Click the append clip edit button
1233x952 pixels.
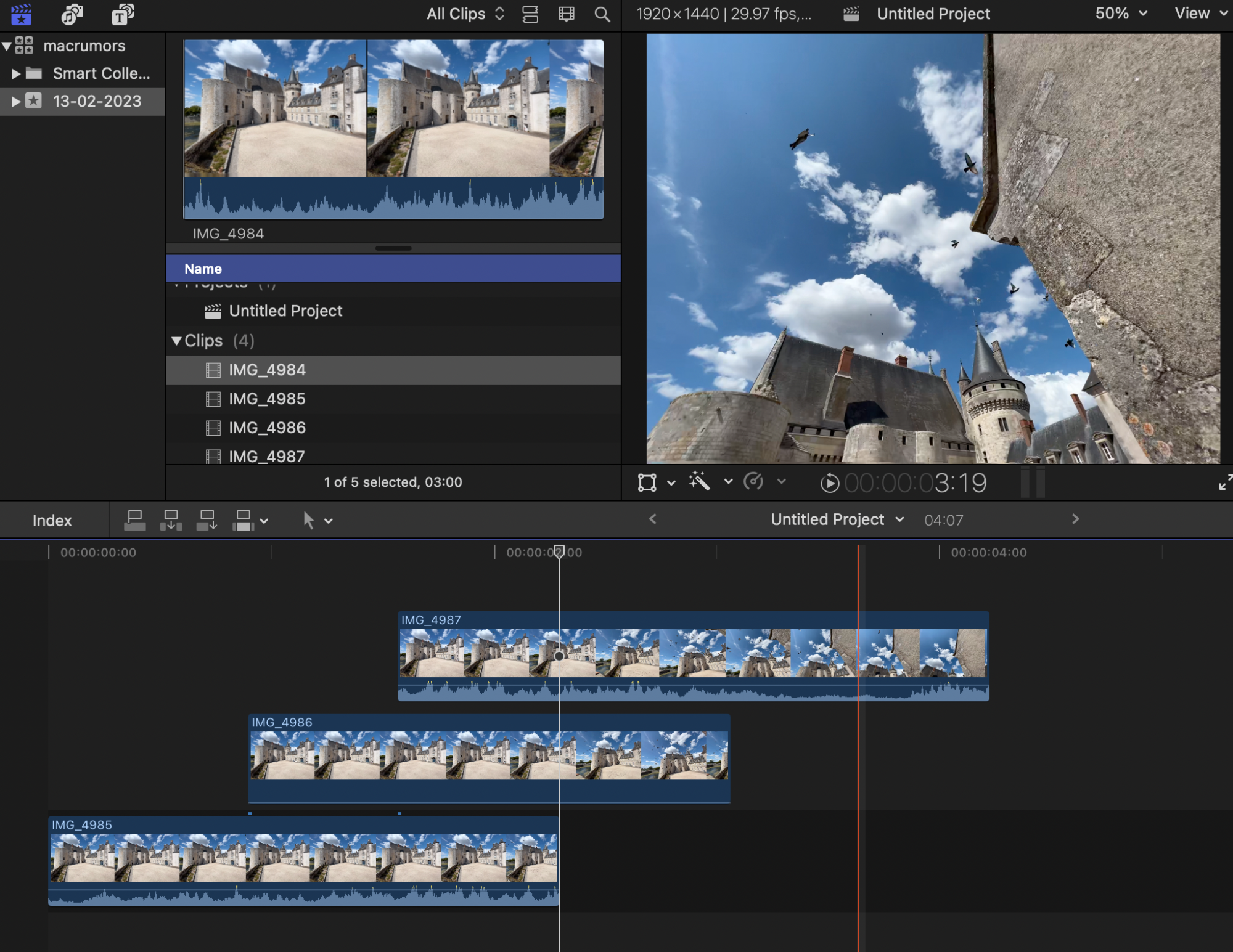click(207, 520)
